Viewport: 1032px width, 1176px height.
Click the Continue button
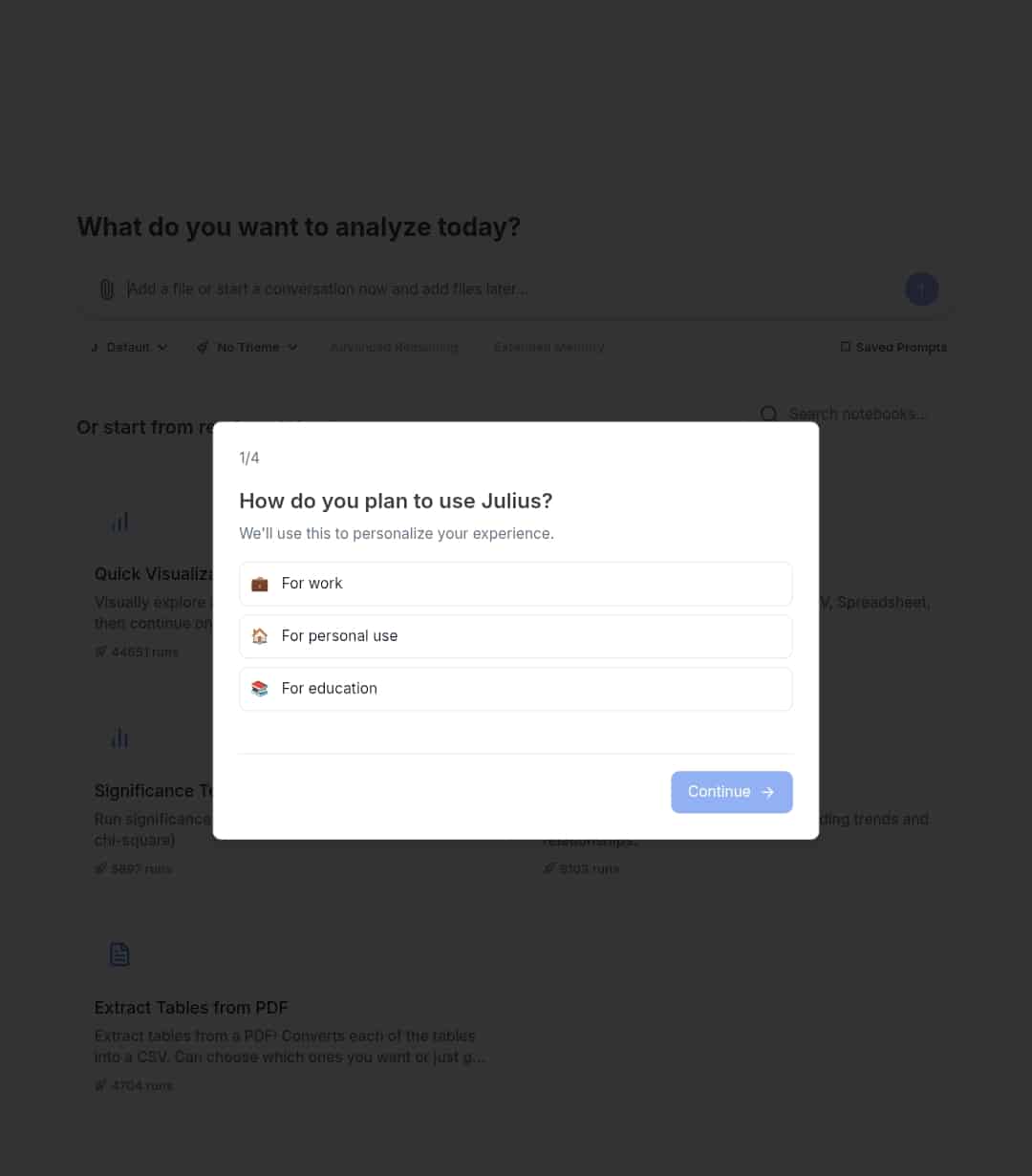[x=732, y=792]
